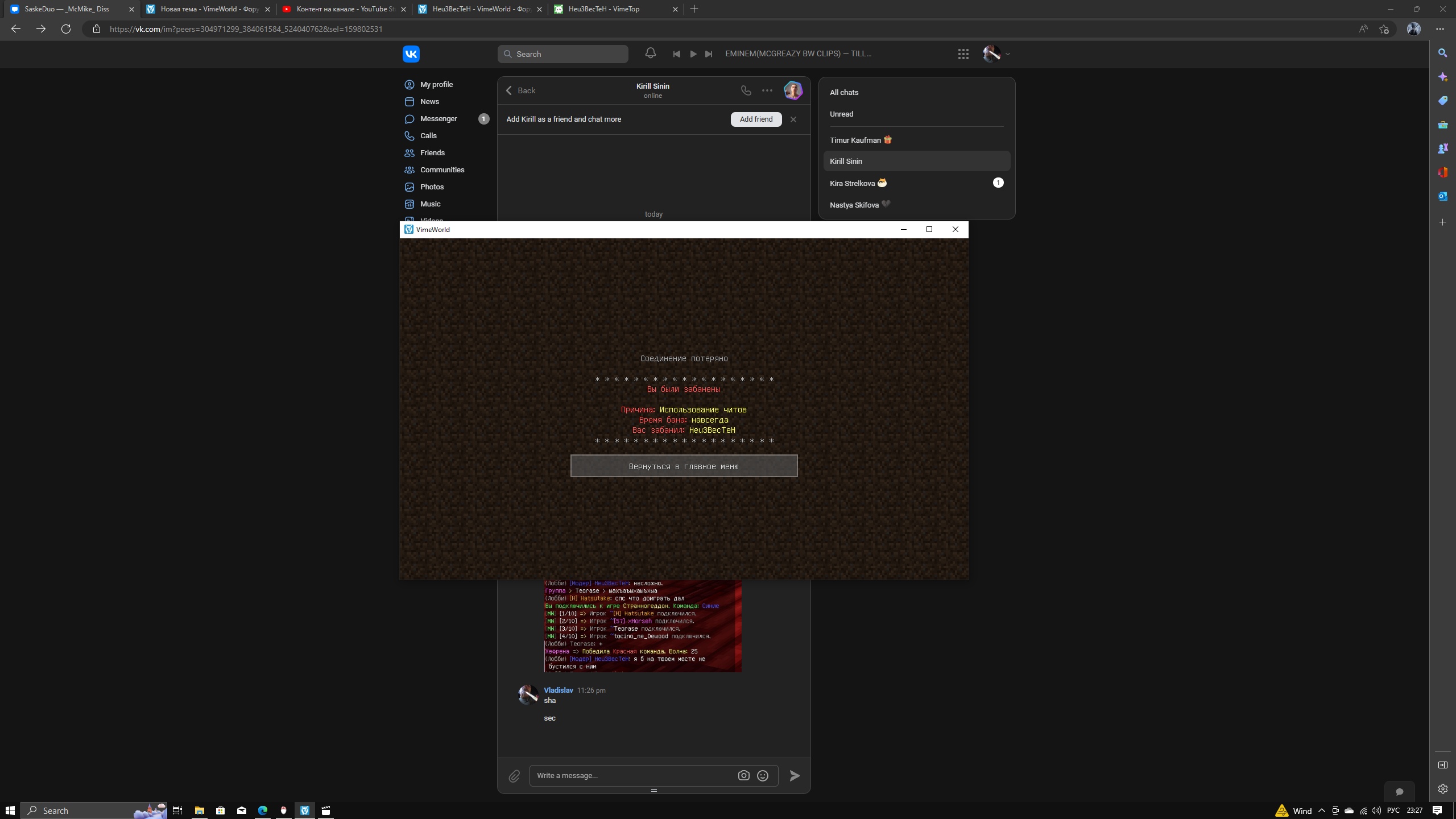Play the current track in header

pyautogui.click(x=693, y=54)
